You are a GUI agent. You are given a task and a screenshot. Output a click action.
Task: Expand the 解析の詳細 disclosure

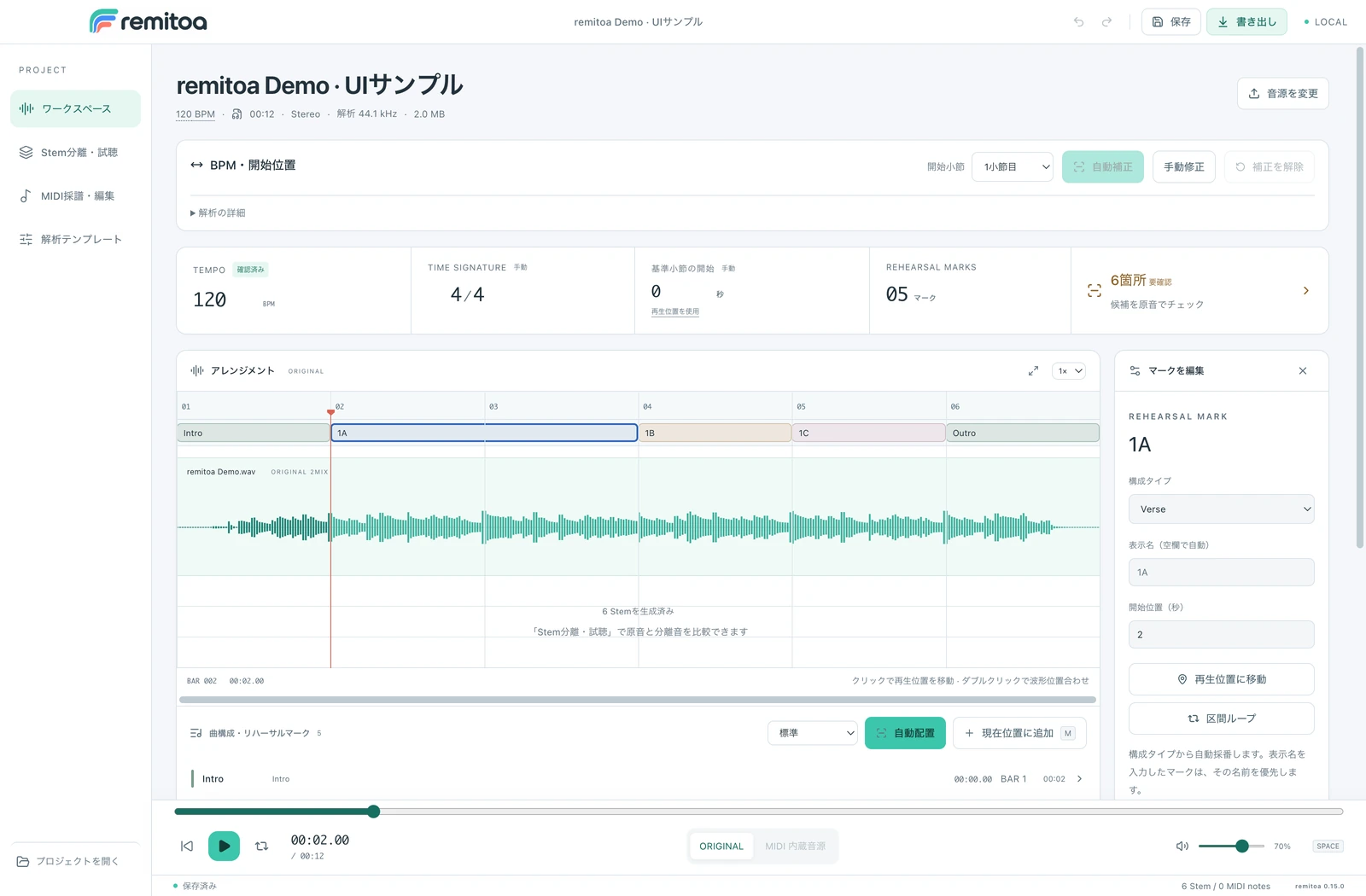click(218, 212)
